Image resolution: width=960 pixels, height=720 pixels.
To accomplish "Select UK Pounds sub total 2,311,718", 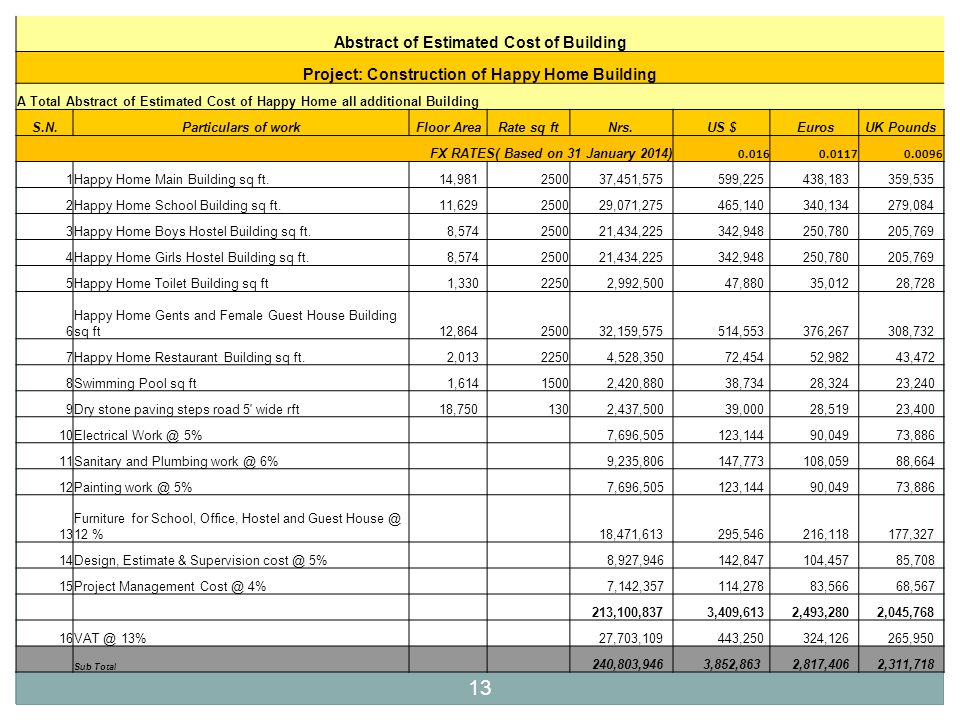I will coord(906,664).
